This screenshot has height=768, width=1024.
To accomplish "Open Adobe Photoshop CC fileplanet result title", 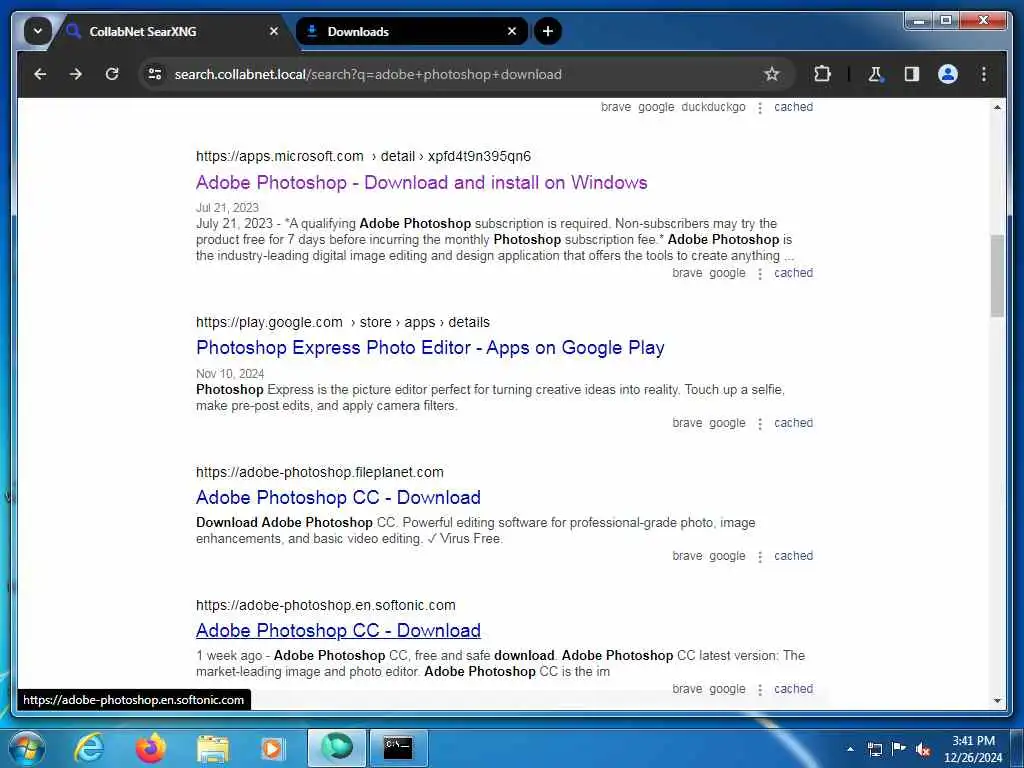I will click(x=338, y=498).
